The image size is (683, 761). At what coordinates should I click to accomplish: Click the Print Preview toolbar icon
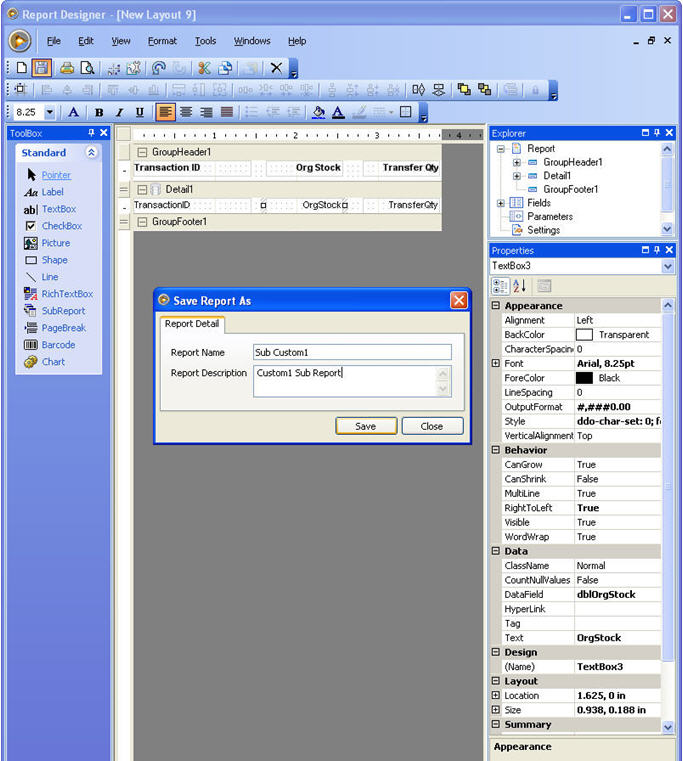pyautogui.click(x=87, y=68)
